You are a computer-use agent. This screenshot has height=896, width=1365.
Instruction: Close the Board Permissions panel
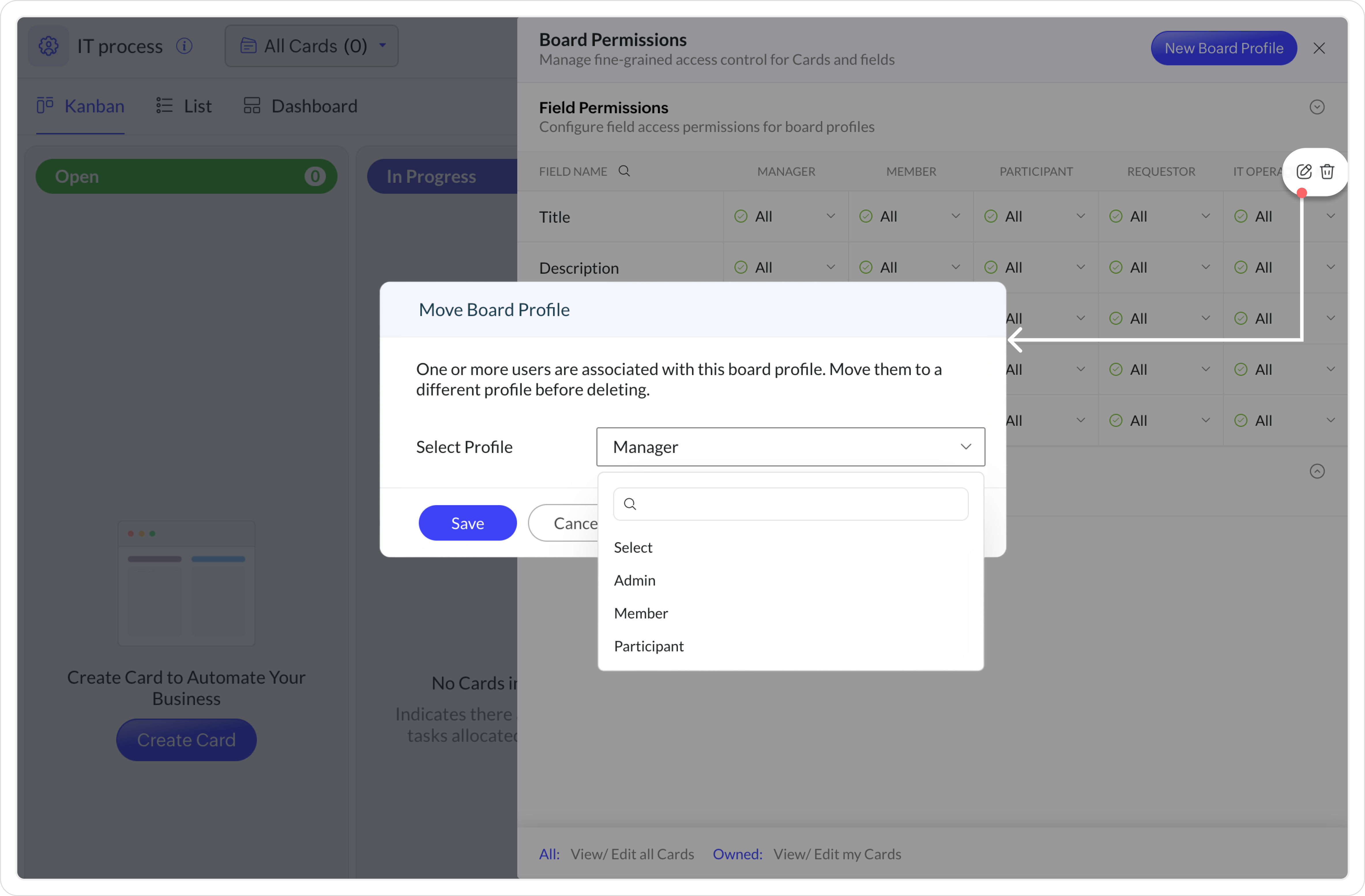click(x=1319, y=48)
